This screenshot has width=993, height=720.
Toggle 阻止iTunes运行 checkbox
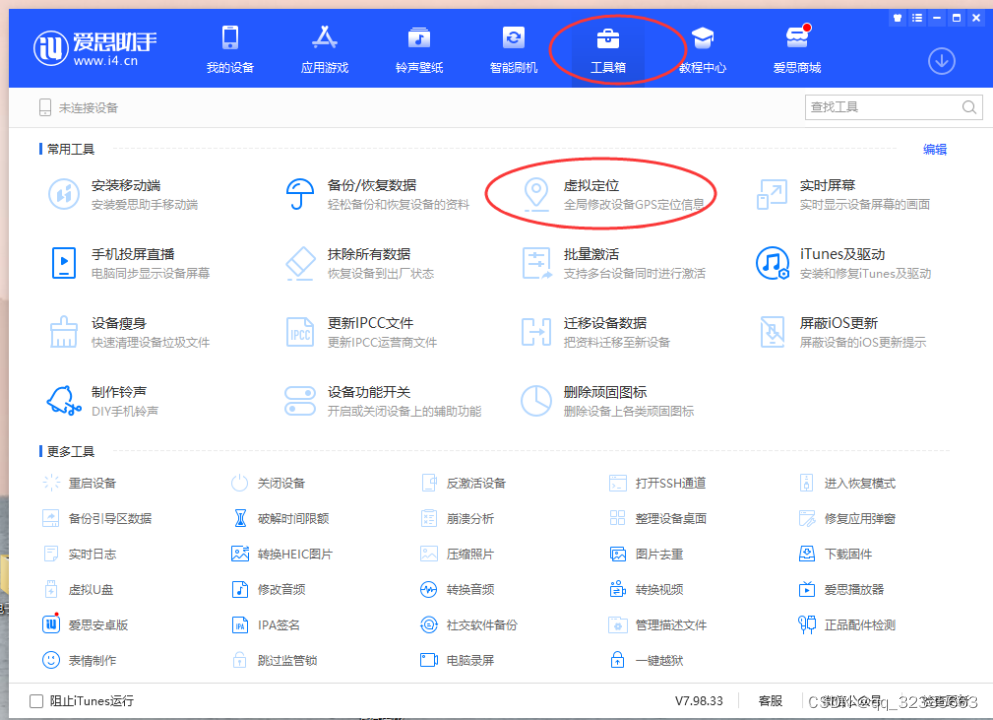point(36,701)
